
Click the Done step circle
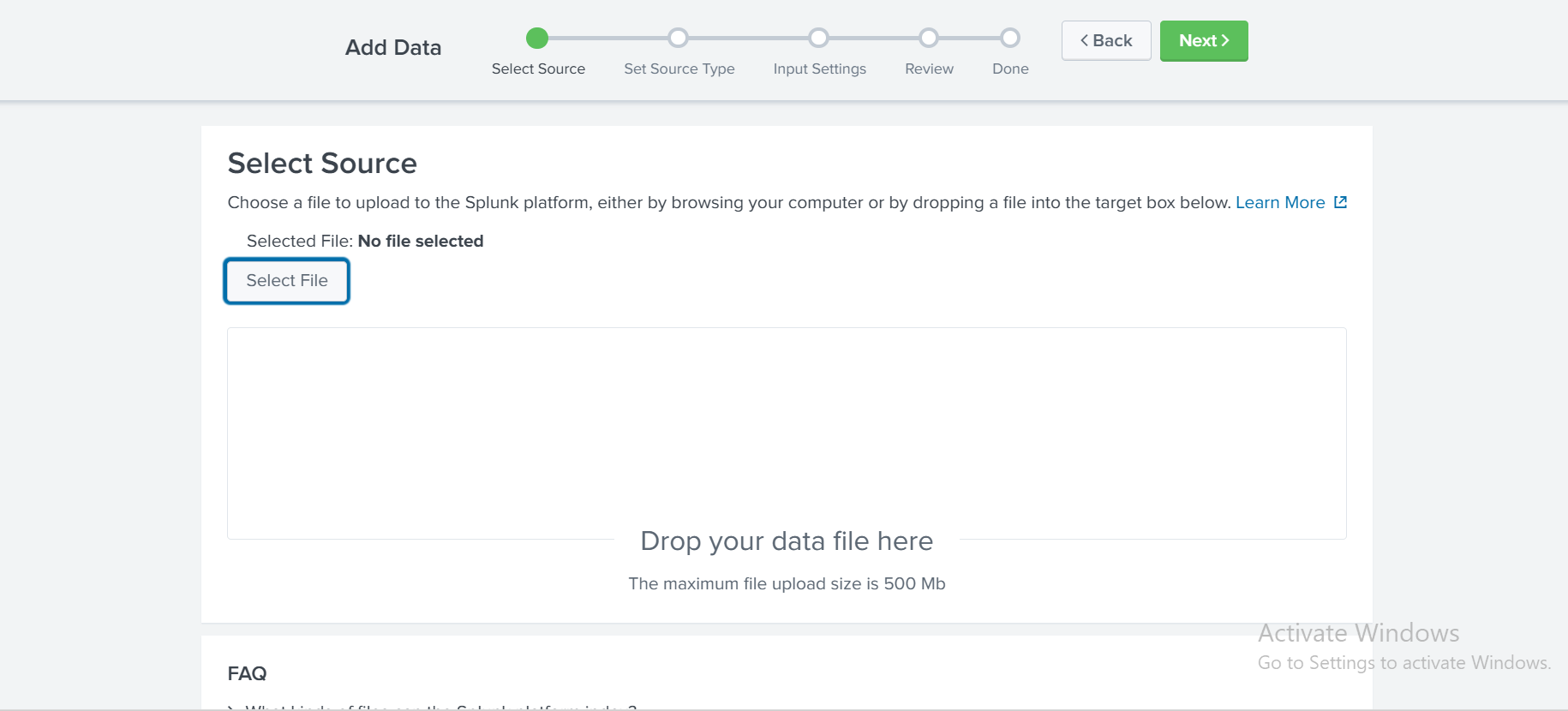pyautogui.click(x=1010, y=38)
